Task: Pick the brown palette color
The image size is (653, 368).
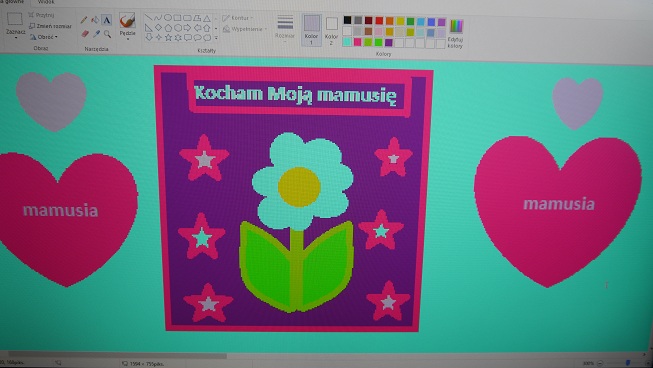Action: tap(368, 31)
